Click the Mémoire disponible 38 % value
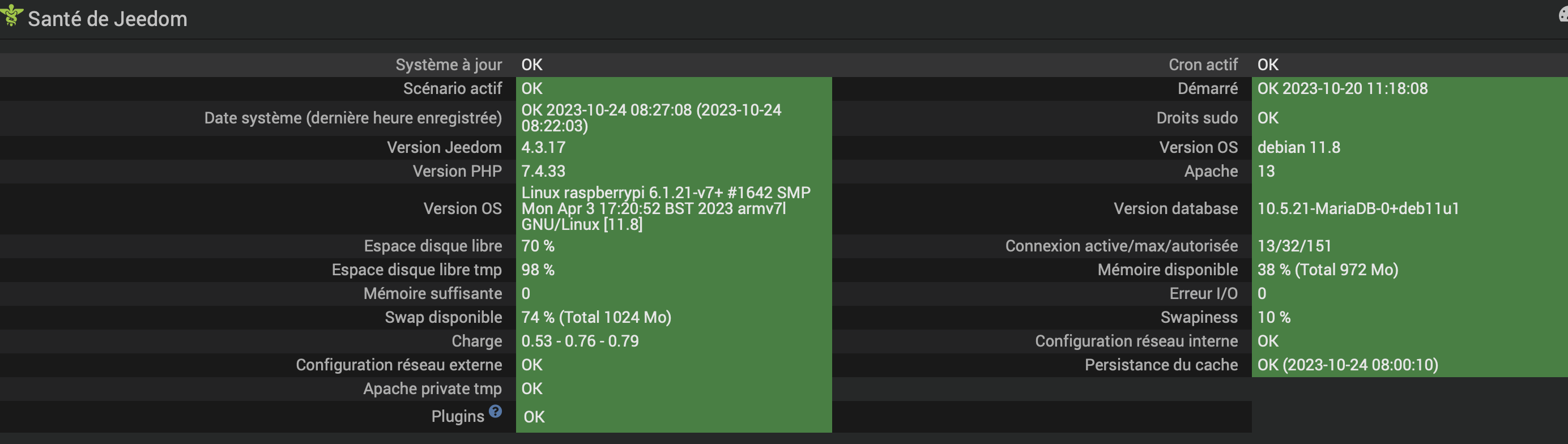Image resolution: width=1568 pixels, height=444 pixels. click(x=1328, y=270)
